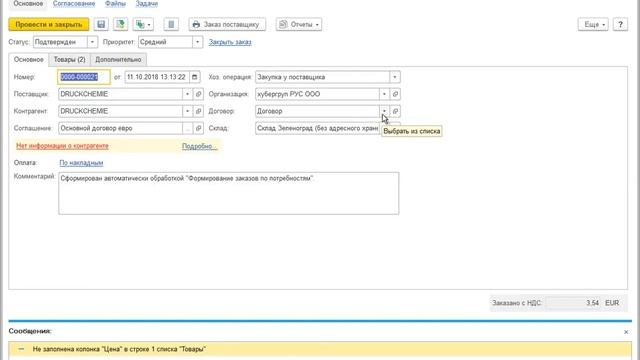The image size is (640, 360).
Task: Click the save (floppy disk) icon
Action: (x=101, y=24)
